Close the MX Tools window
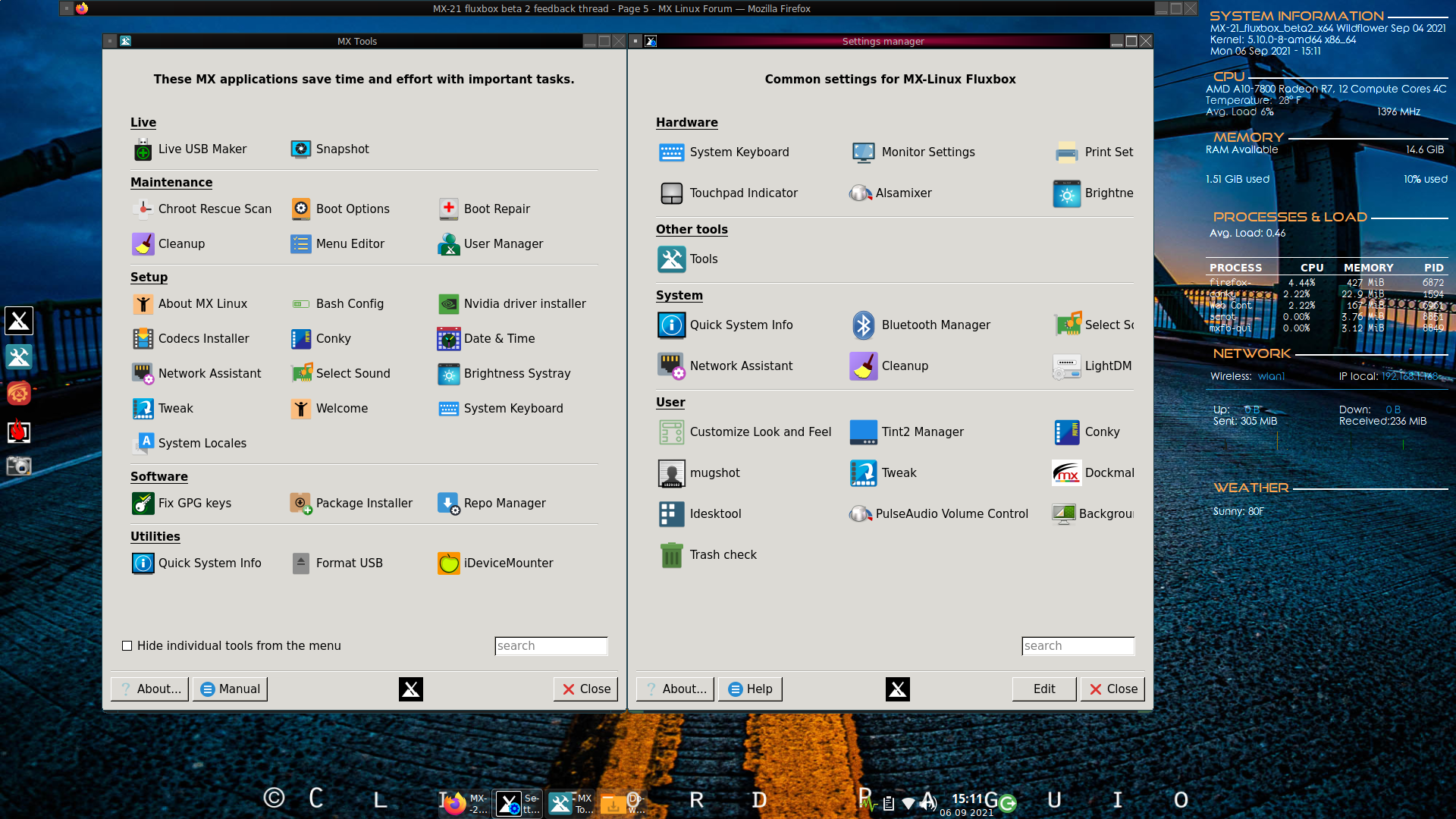 (586, 689)
